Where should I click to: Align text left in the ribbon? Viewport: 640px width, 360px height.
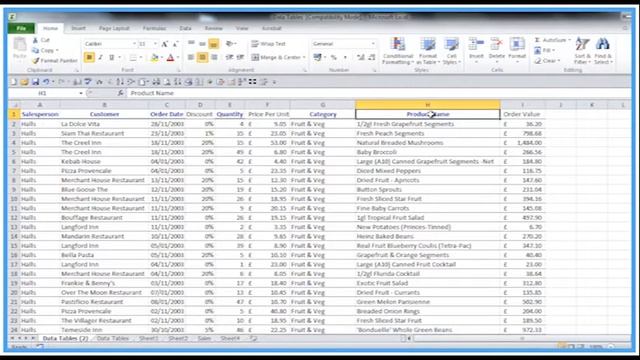click(191, 57)
